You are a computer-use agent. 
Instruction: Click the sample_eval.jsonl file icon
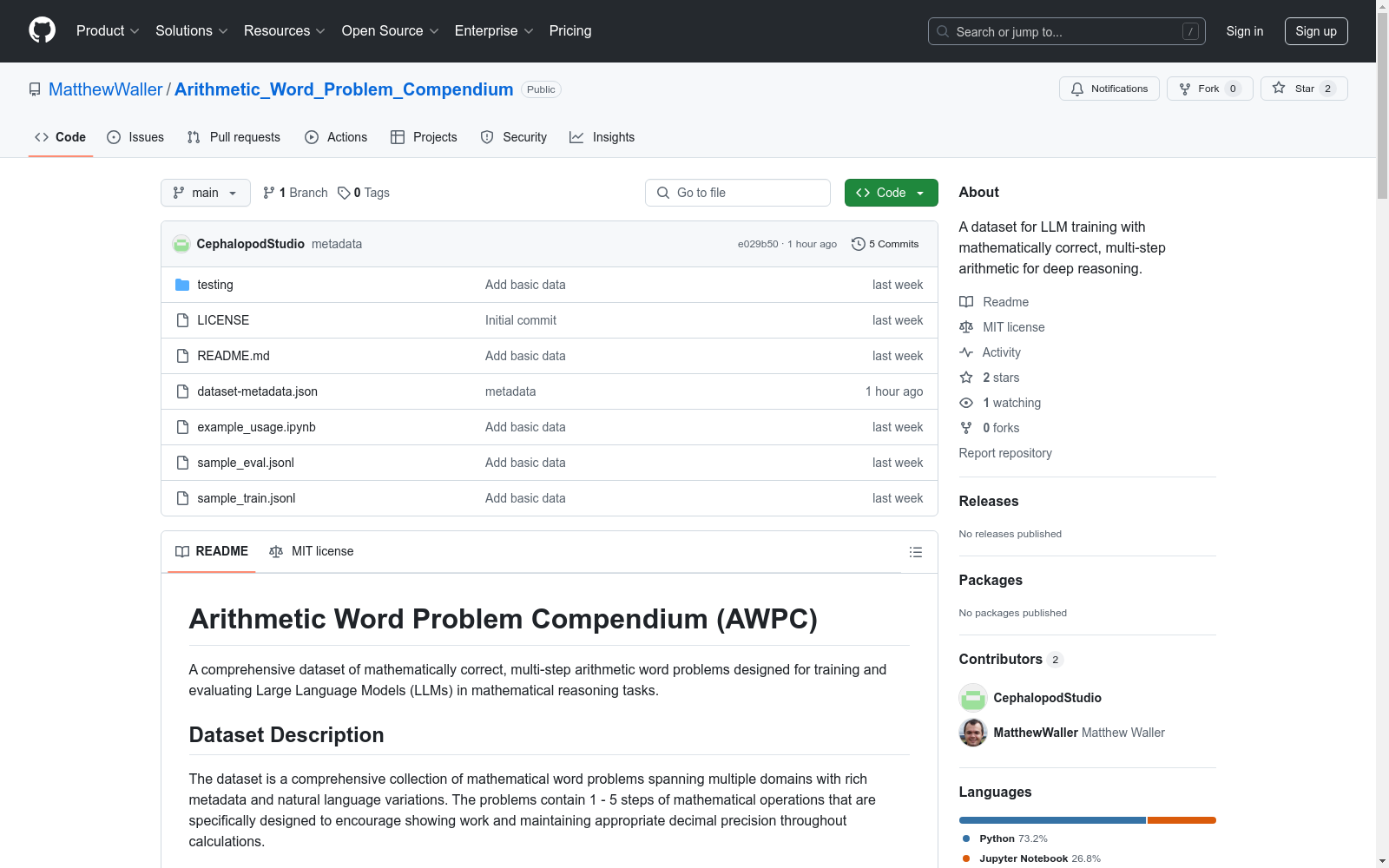(182, 463)
